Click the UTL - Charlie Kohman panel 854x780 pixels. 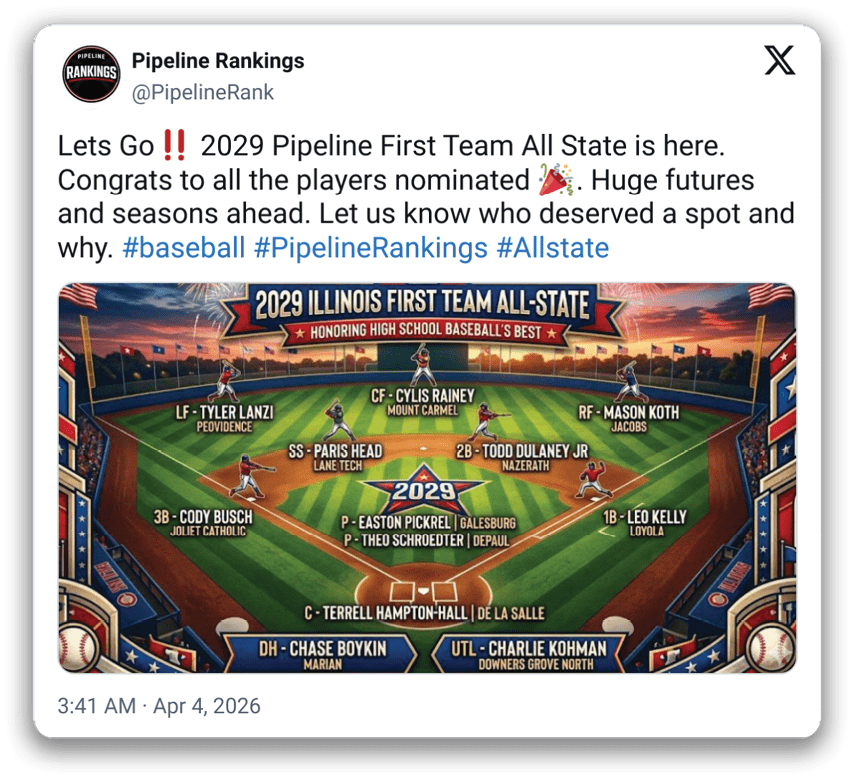pos(529,653)
